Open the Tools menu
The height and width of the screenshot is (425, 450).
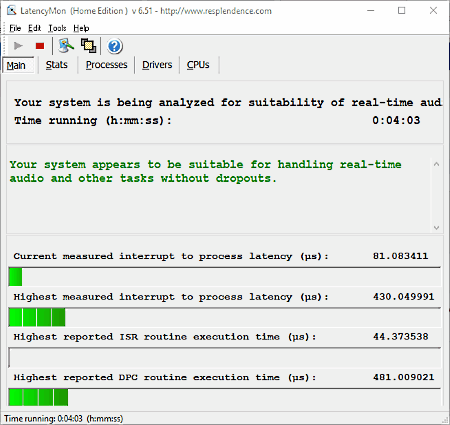57,28
